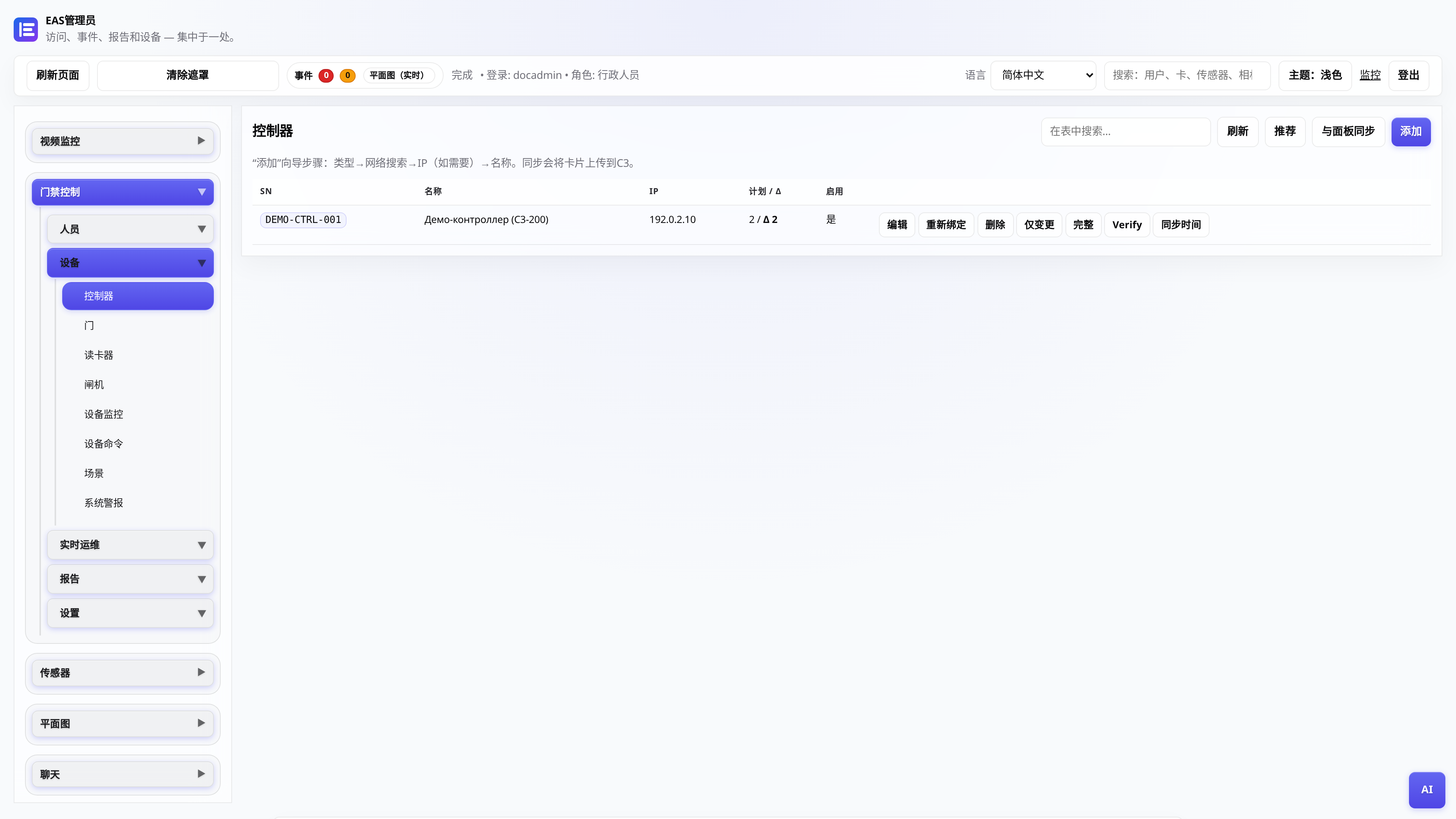The width and height of the screenshot is (1456, 819).
Task: Click the 启用 column header
Action: click(x=834, y=191)
